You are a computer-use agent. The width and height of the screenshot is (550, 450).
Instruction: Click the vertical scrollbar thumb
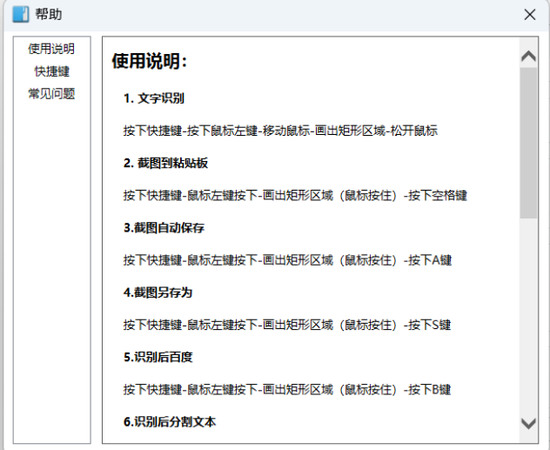point(529,143)
